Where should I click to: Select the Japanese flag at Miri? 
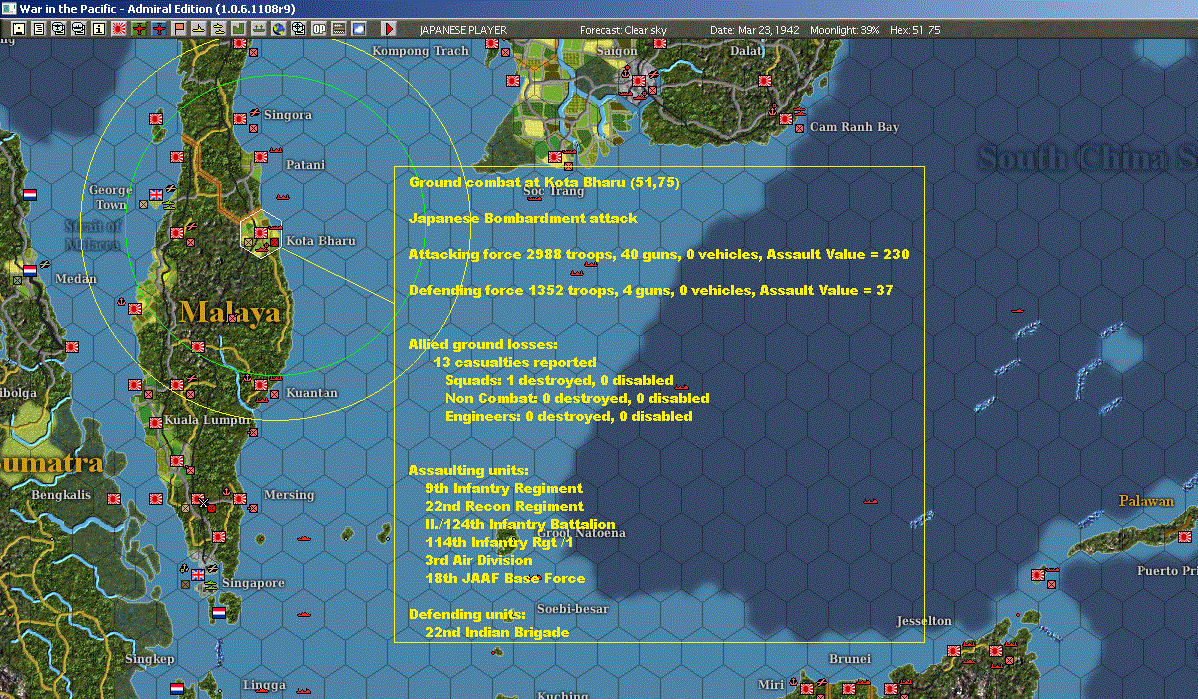807,688
